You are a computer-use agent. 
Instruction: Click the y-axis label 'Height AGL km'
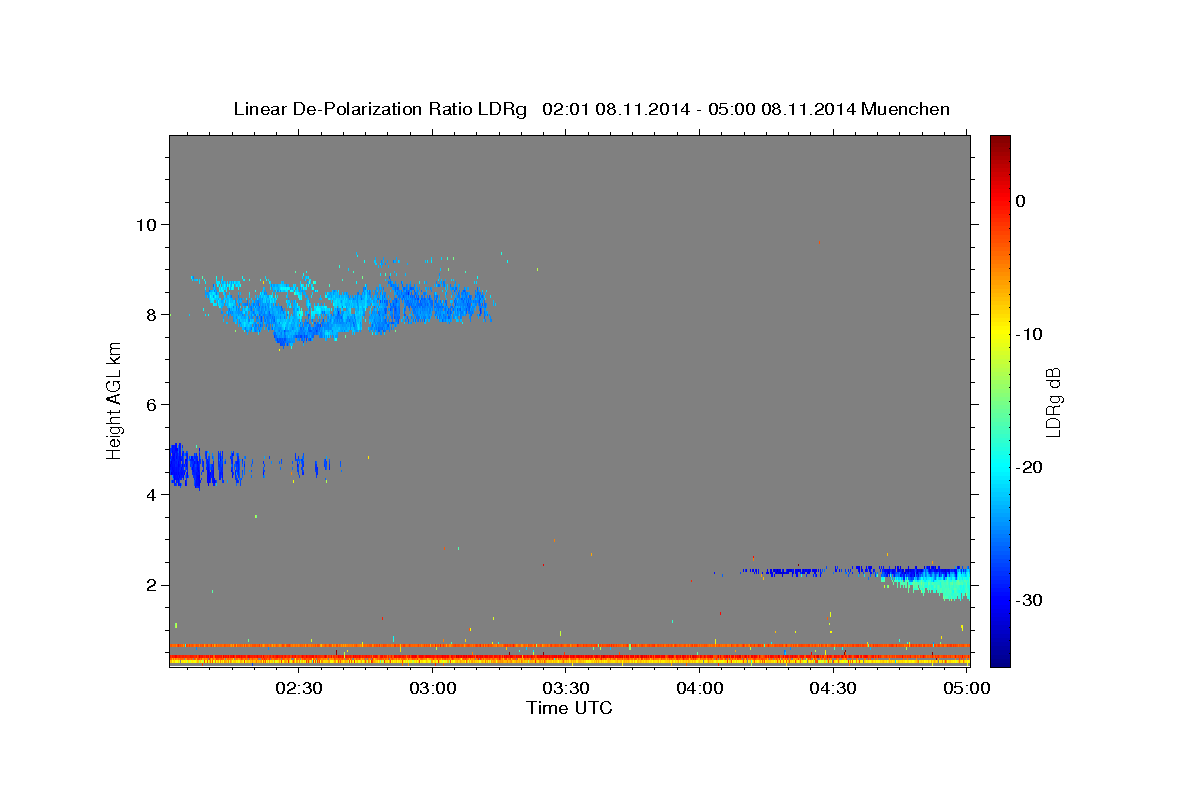pyautogui.click(x=115, y=401)
